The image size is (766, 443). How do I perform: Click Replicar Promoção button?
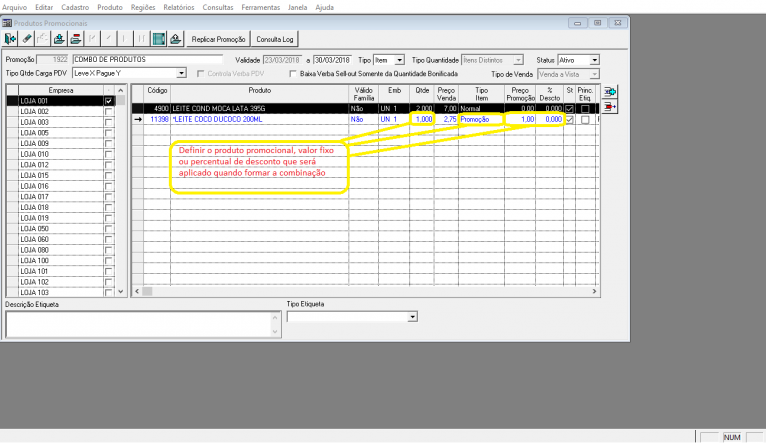click(218, 39)
